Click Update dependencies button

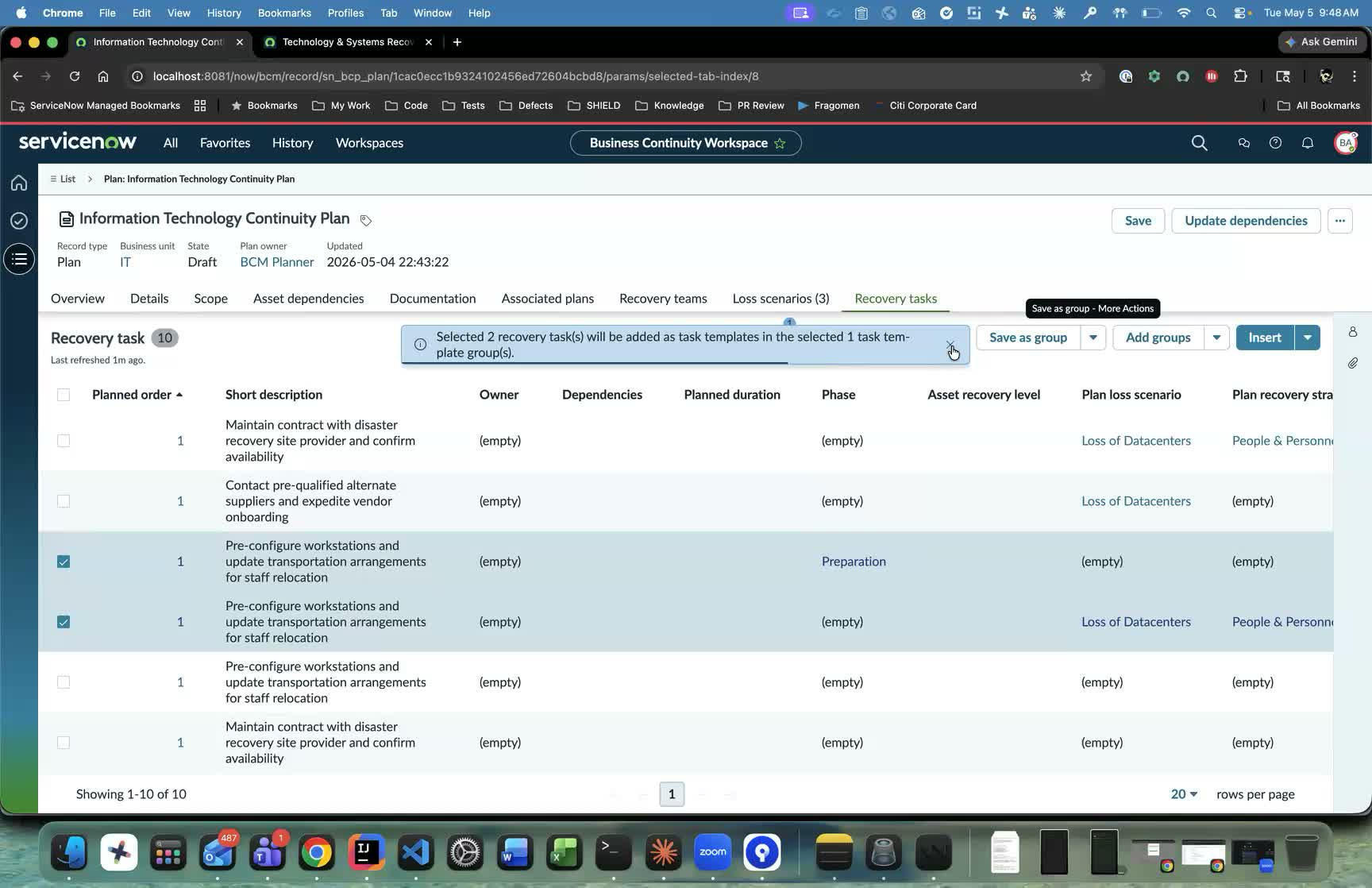pyautogui.click(x=1246, y=221)
